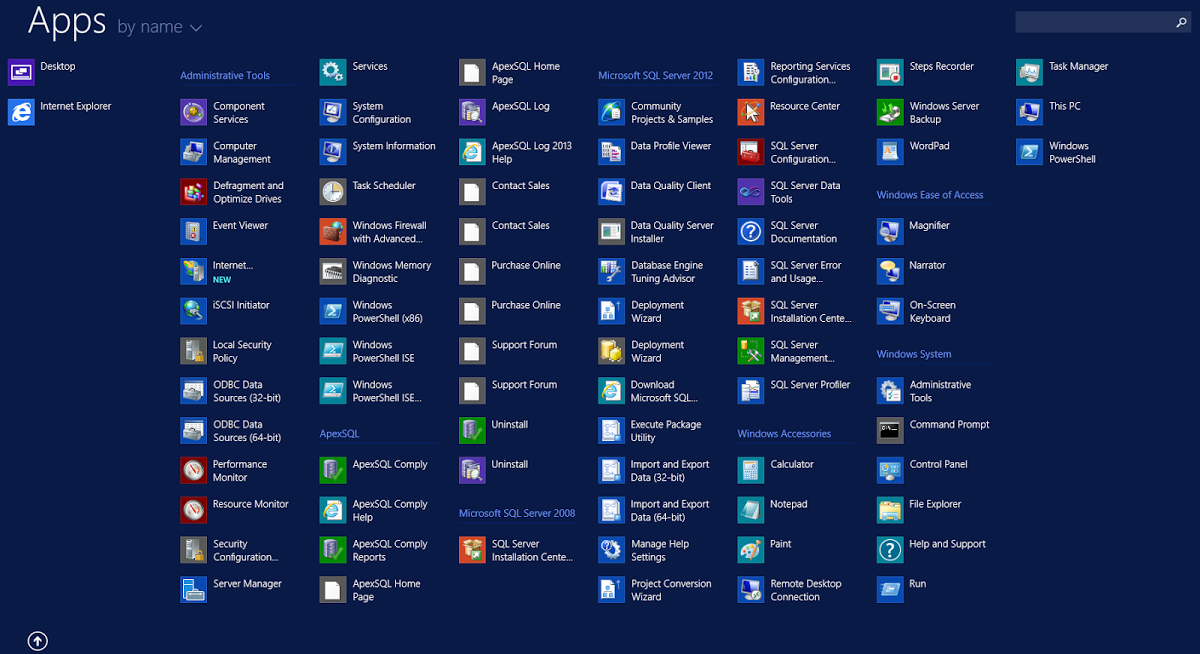Open Resource Center icon
This screenshot has width=1200, height=654.
[x=751, y=112]
